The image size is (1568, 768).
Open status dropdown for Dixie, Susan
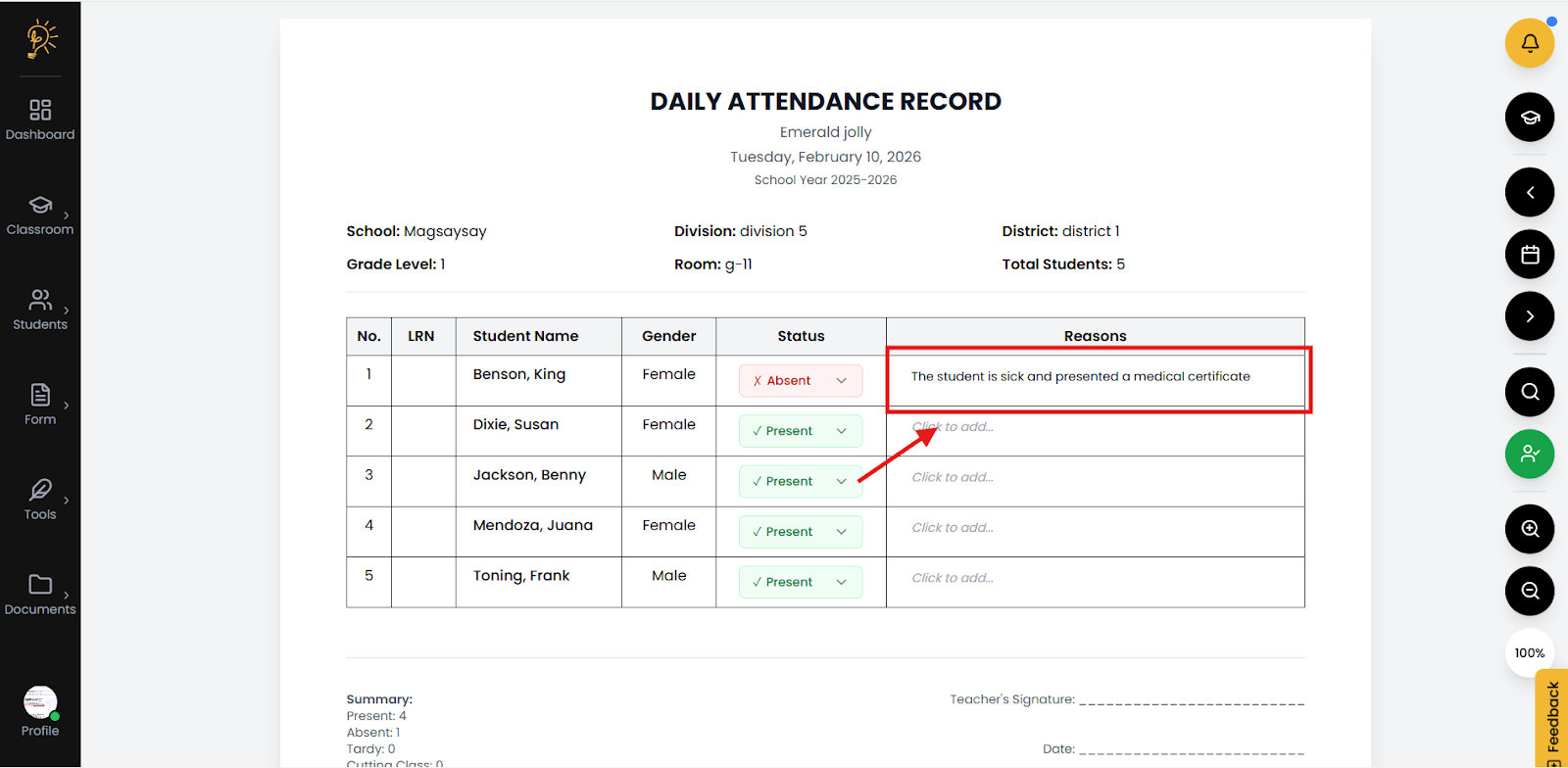(801, 431)
